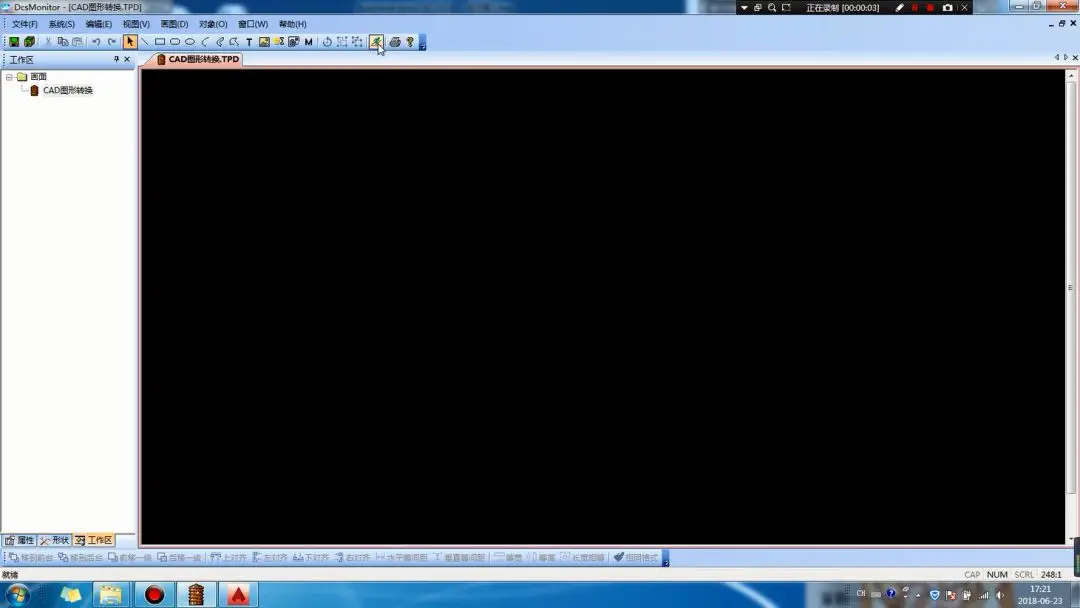The image size is (1080, 608).
Task: Select the Rectangle drawing tool
Action: (159, 42)
